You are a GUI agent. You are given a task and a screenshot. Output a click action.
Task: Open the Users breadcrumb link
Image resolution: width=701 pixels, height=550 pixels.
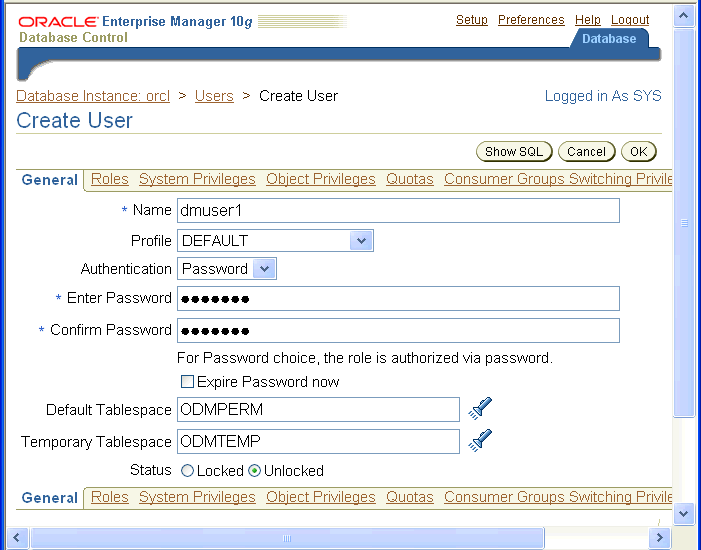[214, 96]
